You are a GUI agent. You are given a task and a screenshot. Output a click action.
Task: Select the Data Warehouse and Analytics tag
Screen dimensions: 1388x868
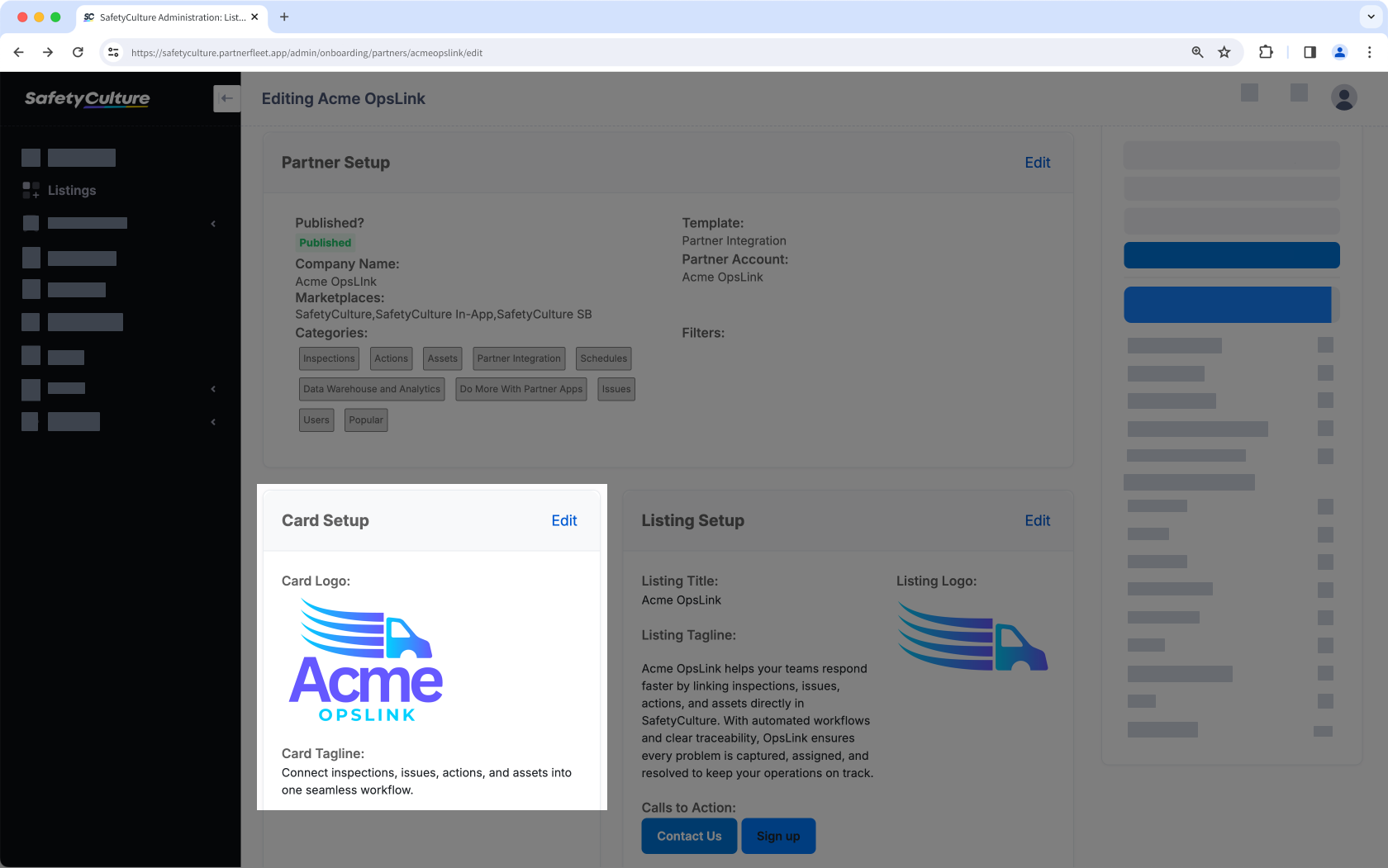coord(372,389)
